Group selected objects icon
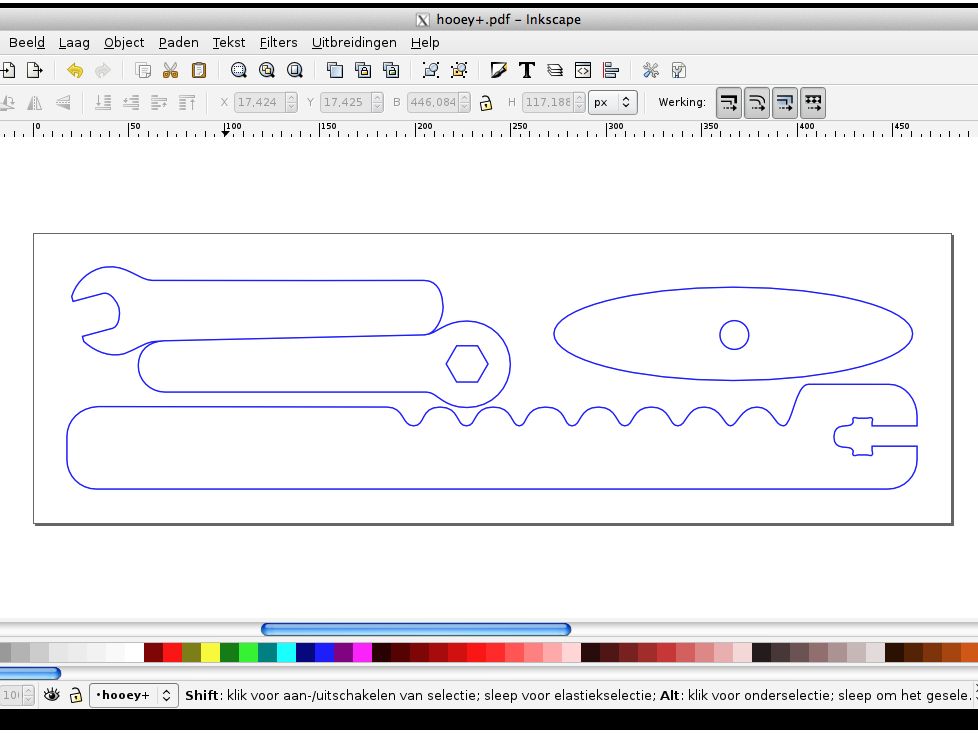The height and width of the screenshot is (733, 978). coord(430,70)
